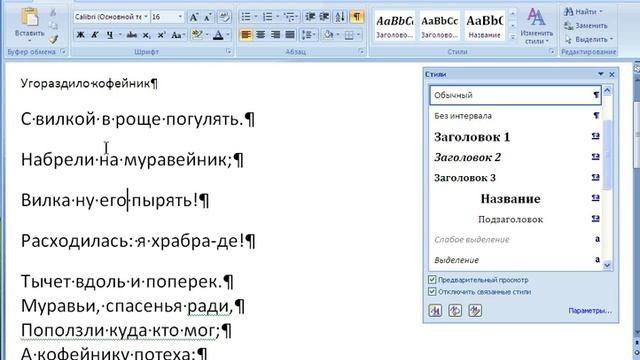Click the font color (A) swatch icon
The width and height of the screenshot is (640, 360).
(x=218, y=35)
